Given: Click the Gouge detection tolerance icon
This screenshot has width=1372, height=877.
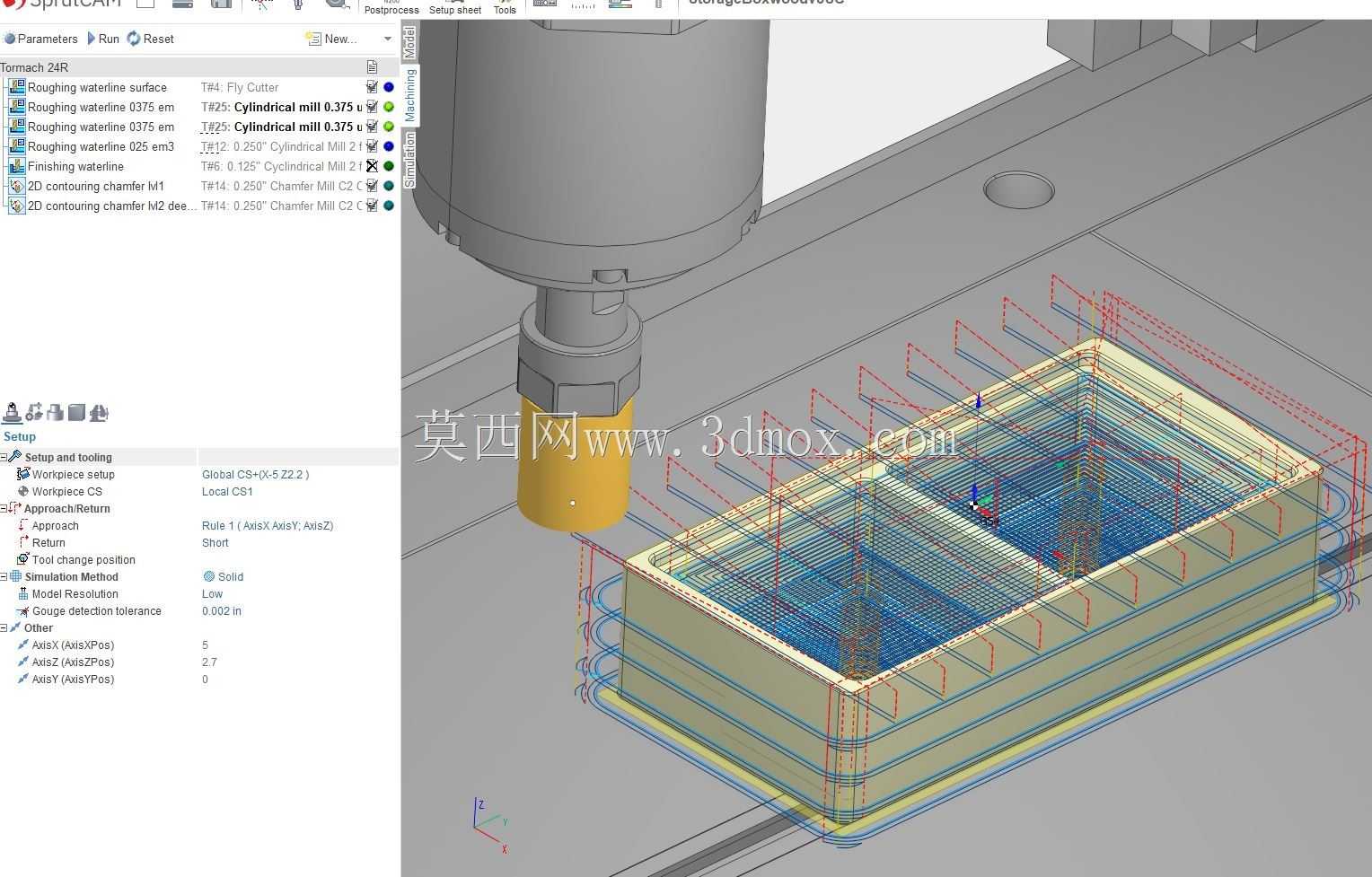Looking at the screenshot, I should click(x=23, y=610).
